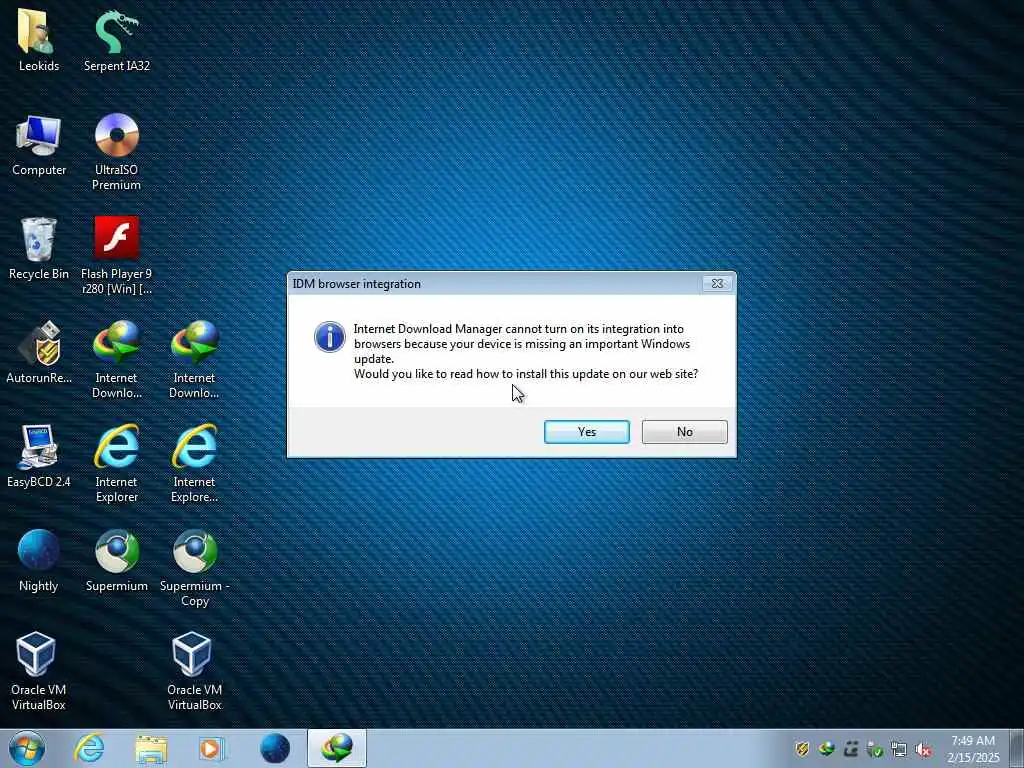
Task: Click No in the IDM browser integration dialog
Action: (x=684, y=432)
